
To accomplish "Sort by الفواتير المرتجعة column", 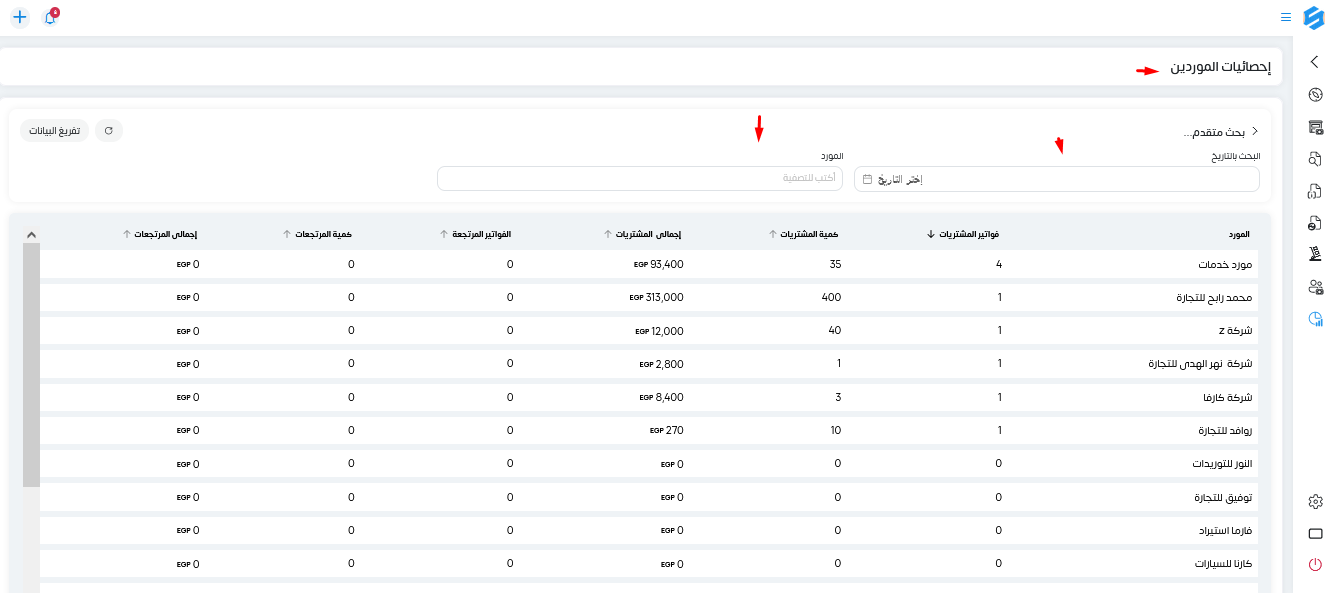I will coord(475,234).
